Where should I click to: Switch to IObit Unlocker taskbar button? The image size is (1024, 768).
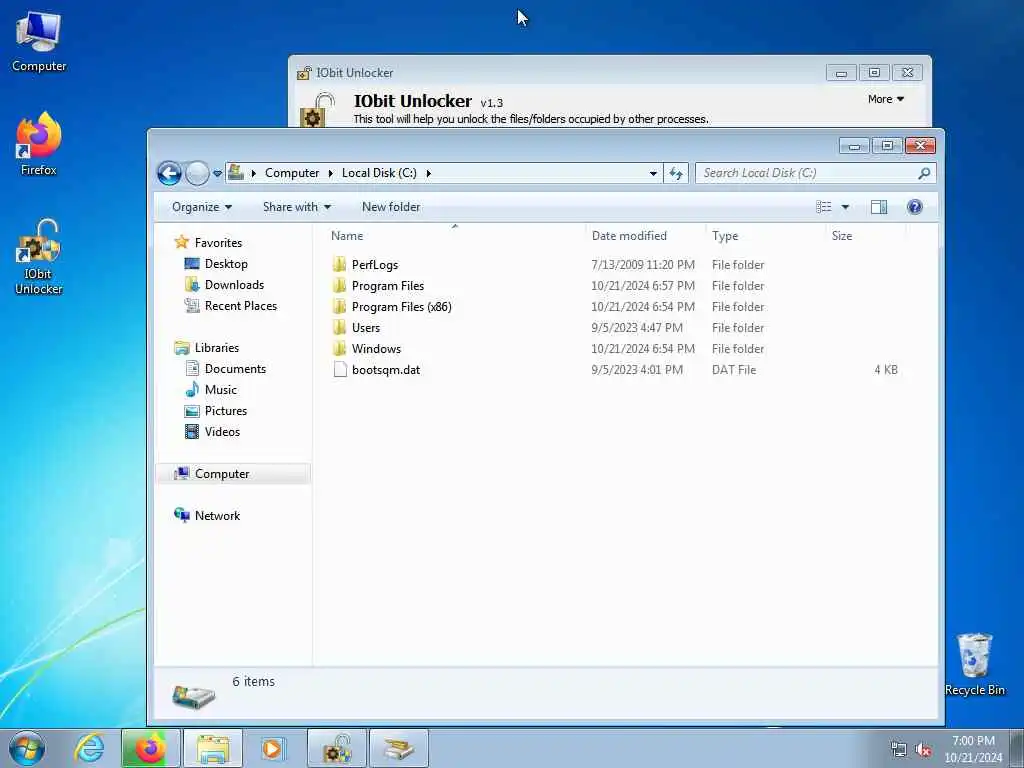[x=337, y=748]
